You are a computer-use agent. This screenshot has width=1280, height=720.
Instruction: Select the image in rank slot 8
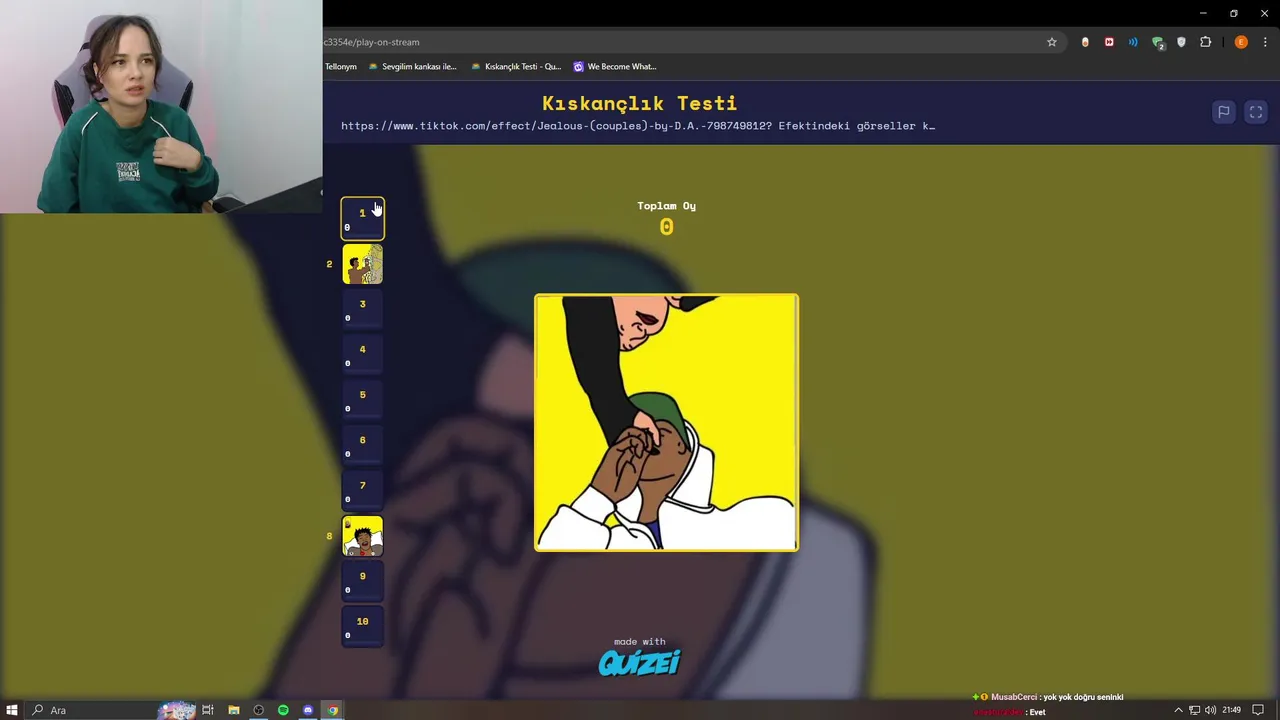(x=362, y=536)
